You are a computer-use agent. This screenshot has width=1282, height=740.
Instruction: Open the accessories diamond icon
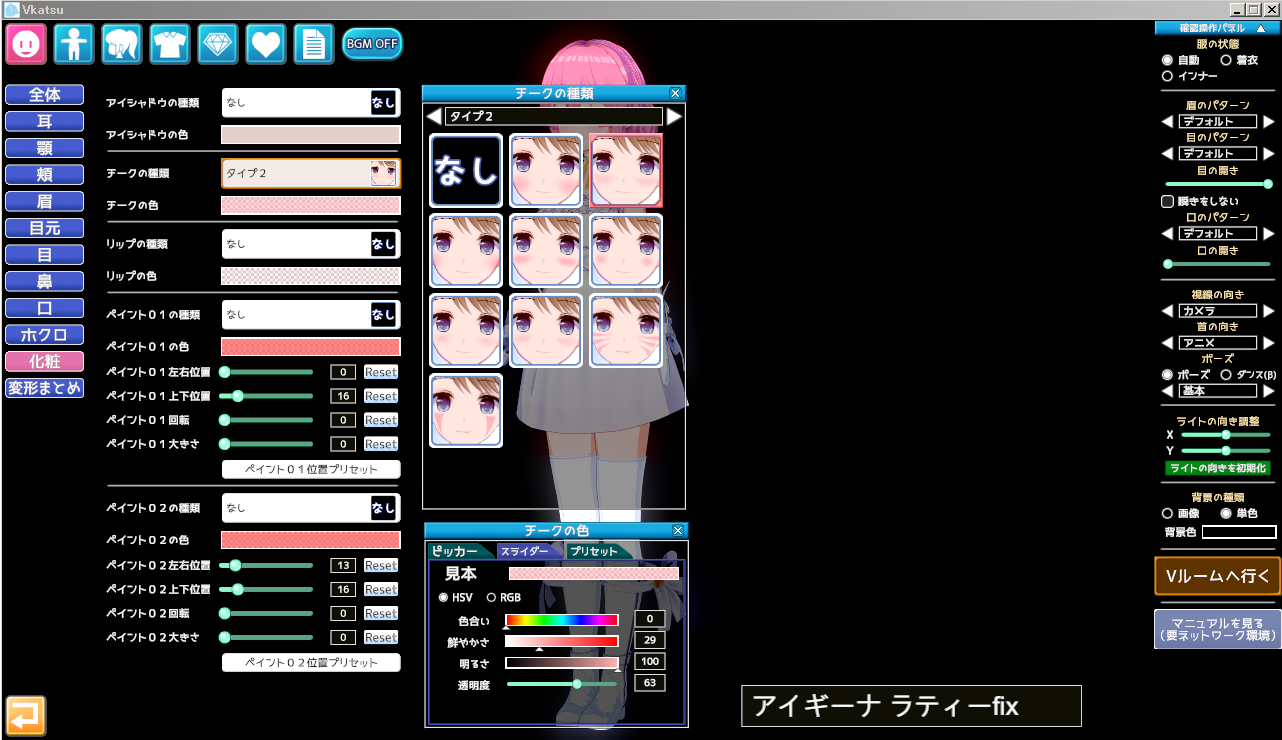coord(218,44)
